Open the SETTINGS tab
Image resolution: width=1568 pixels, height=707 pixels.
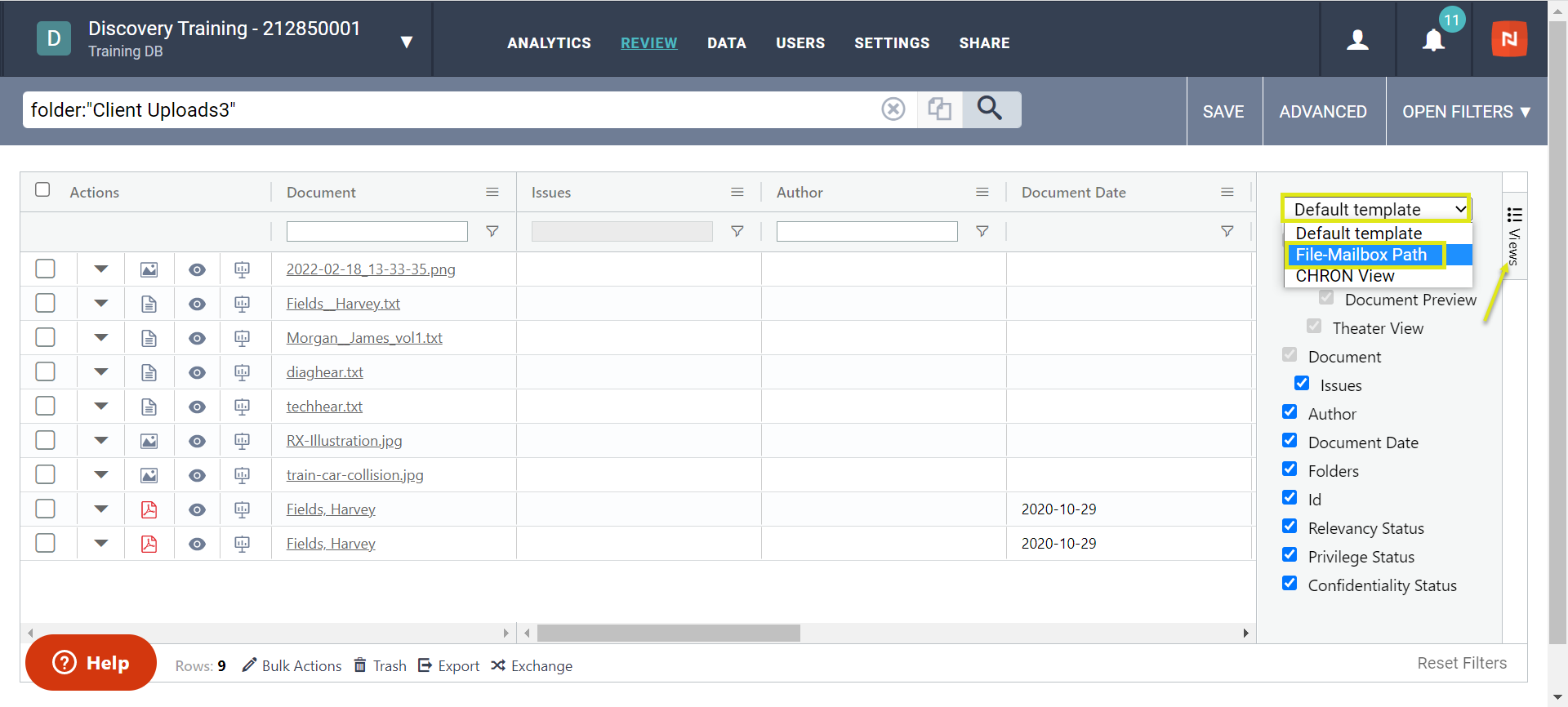(892, 43)
